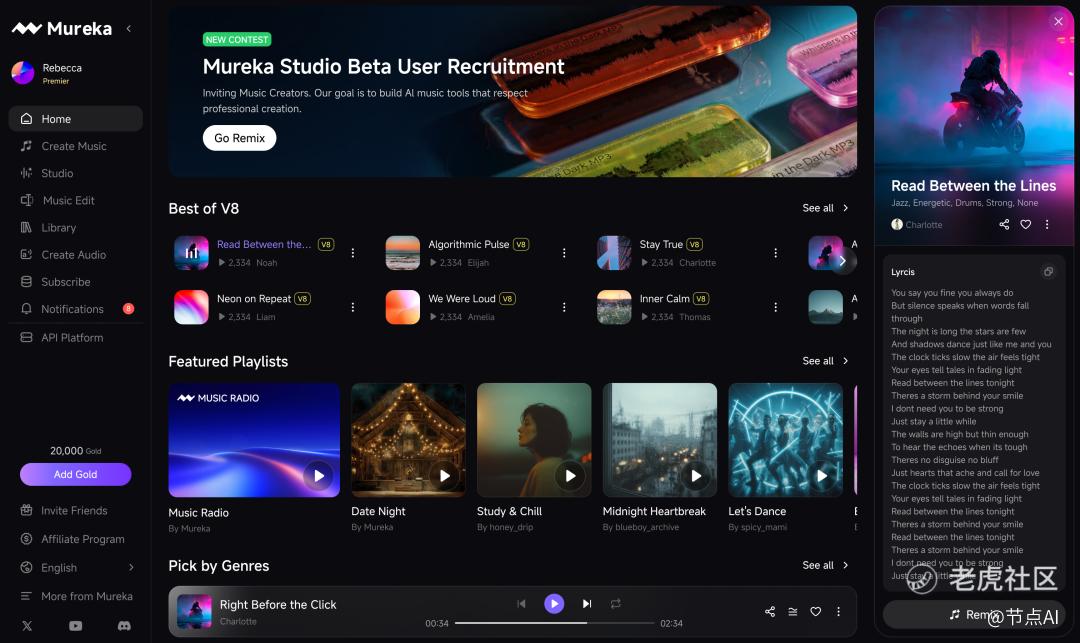
Task: Skip to next track in player bar
Action: click(587, 604)
